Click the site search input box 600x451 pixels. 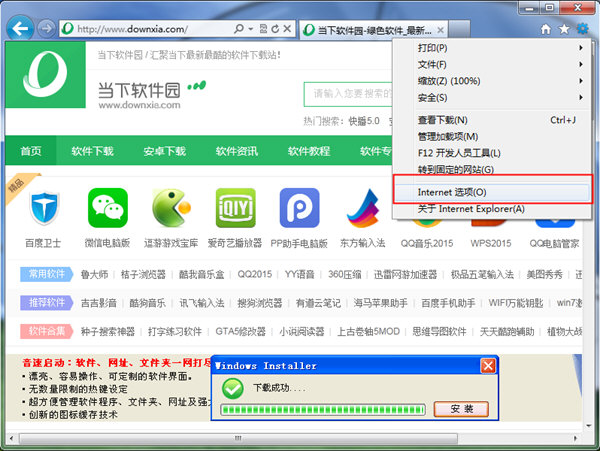point(348,94)
